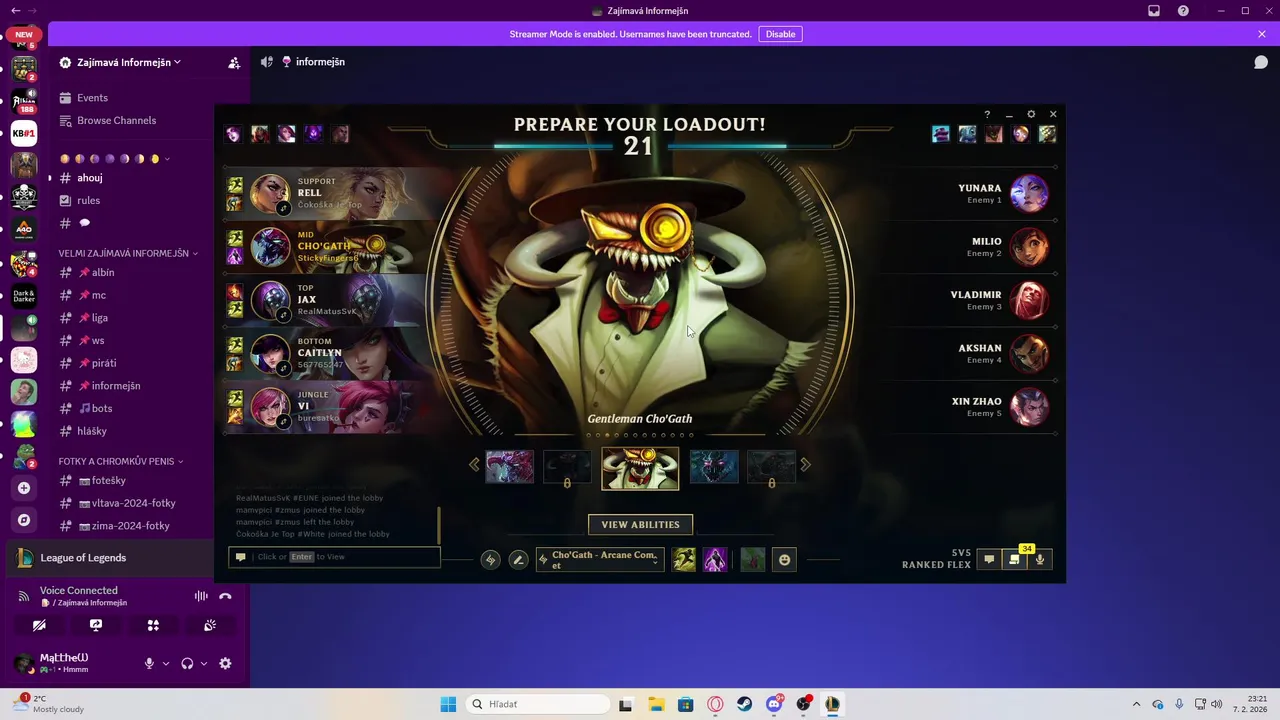The height and width of the screenshot is (720, 1280).
Task: Select the first Cho'Gath skin thumbnail
Action: point(510,467)
